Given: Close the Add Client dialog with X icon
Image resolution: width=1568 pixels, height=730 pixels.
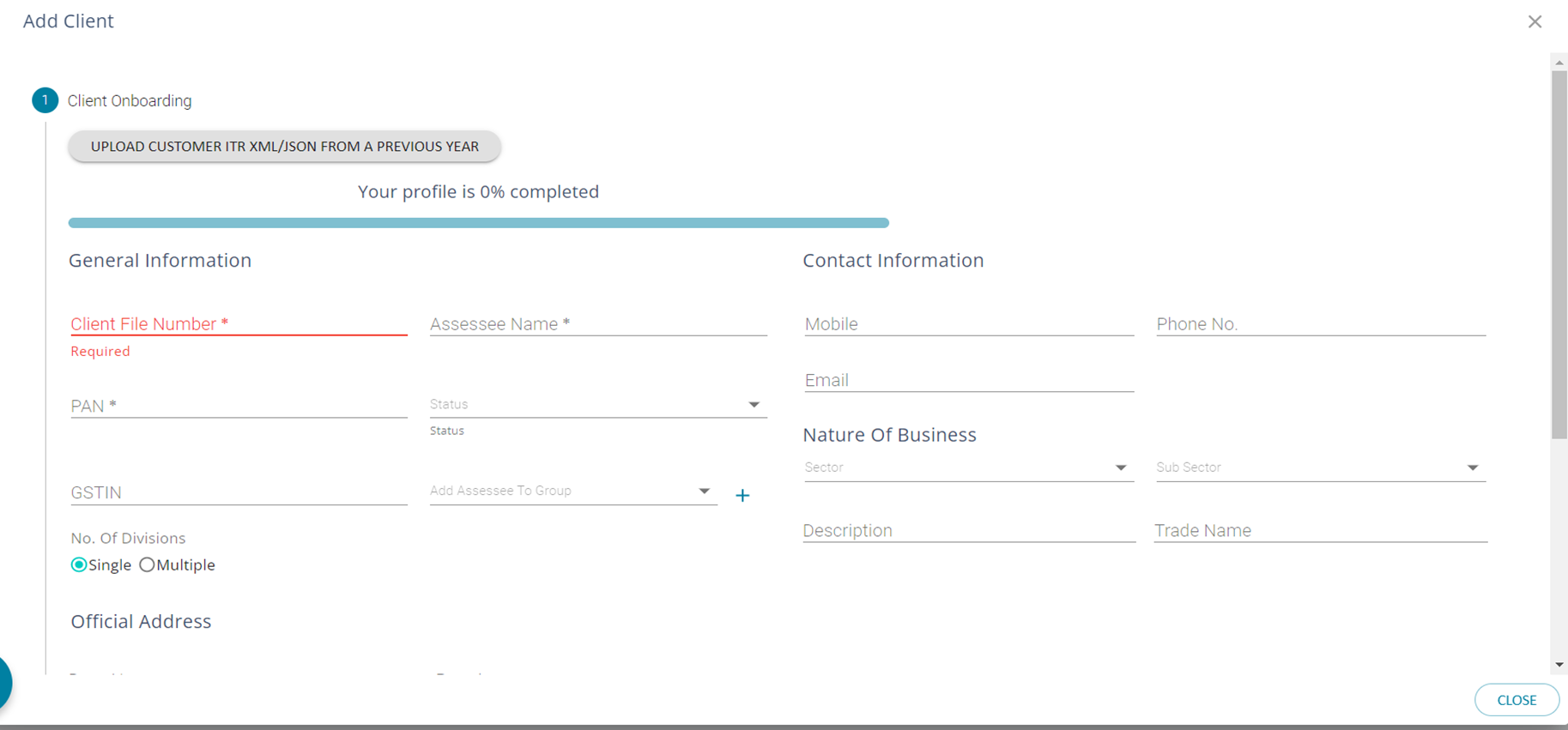Looking at the screenshot, I should click(1535, 21).
